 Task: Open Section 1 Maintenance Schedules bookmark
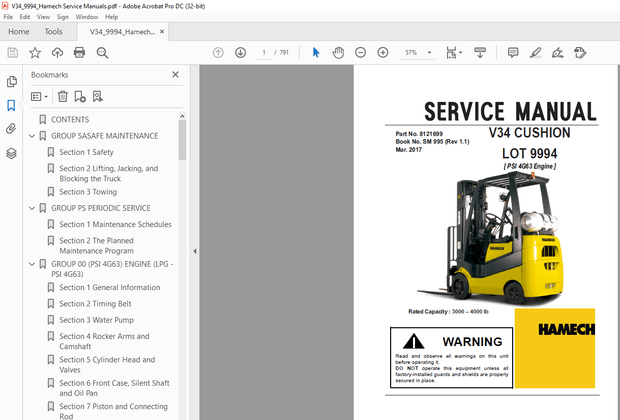point(115,224)
